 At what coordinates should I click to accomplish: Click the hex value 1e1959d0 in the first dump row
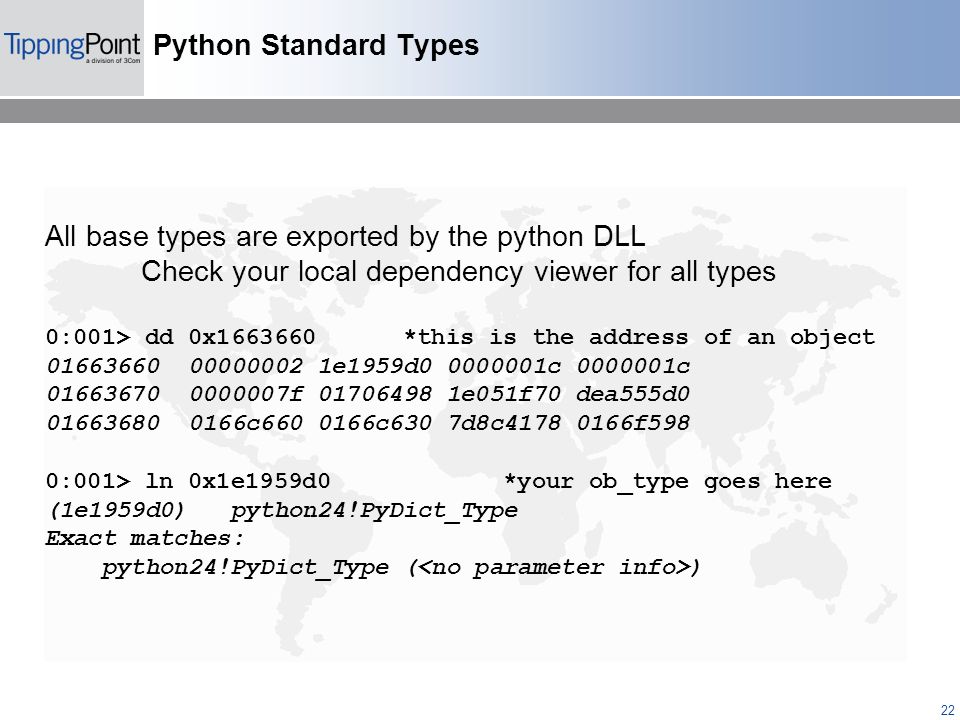point(375,366)
